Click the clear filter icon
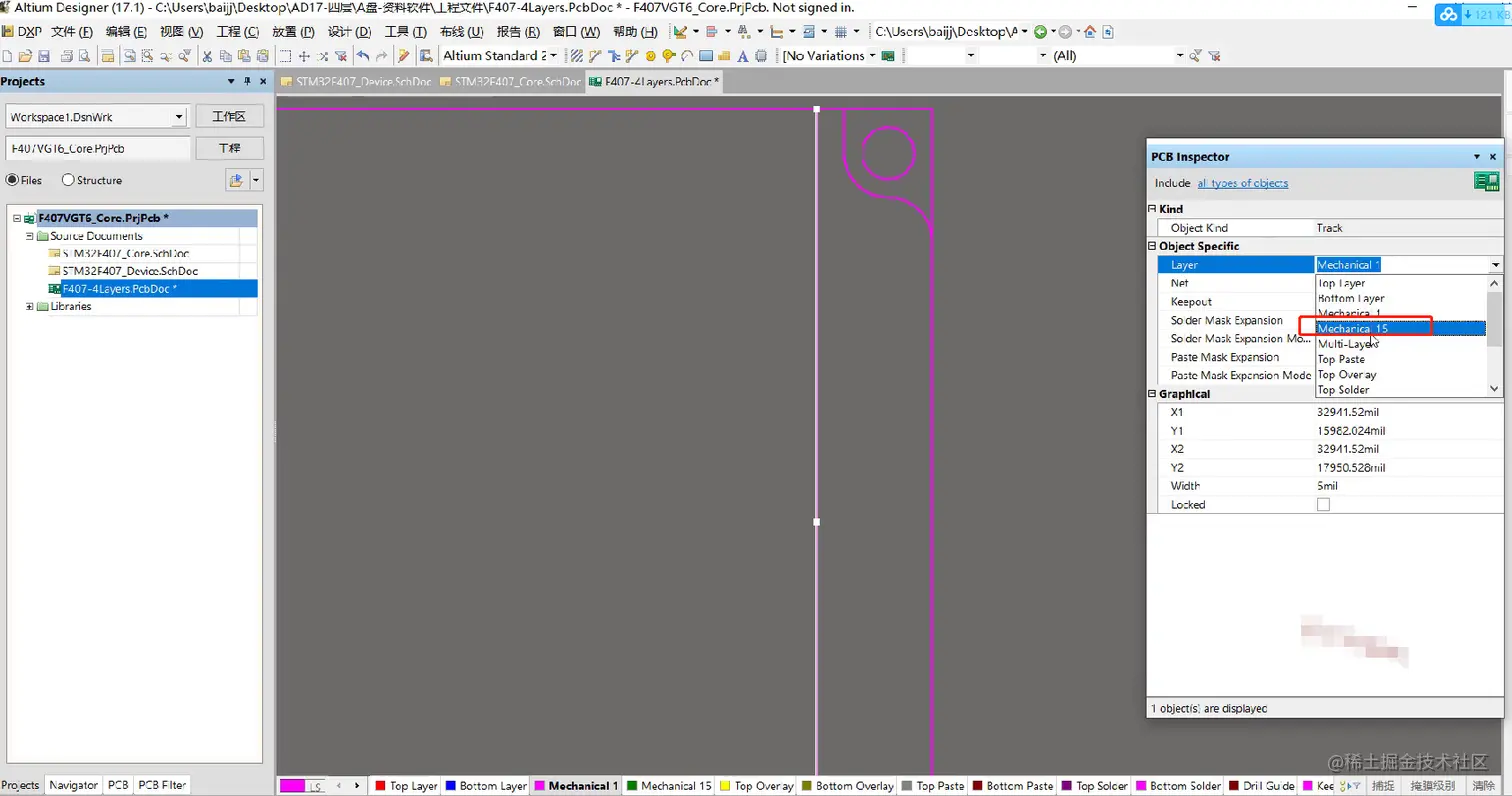Image resolution: width=1512 pixels, height=796 pixels. [1216, 56]
